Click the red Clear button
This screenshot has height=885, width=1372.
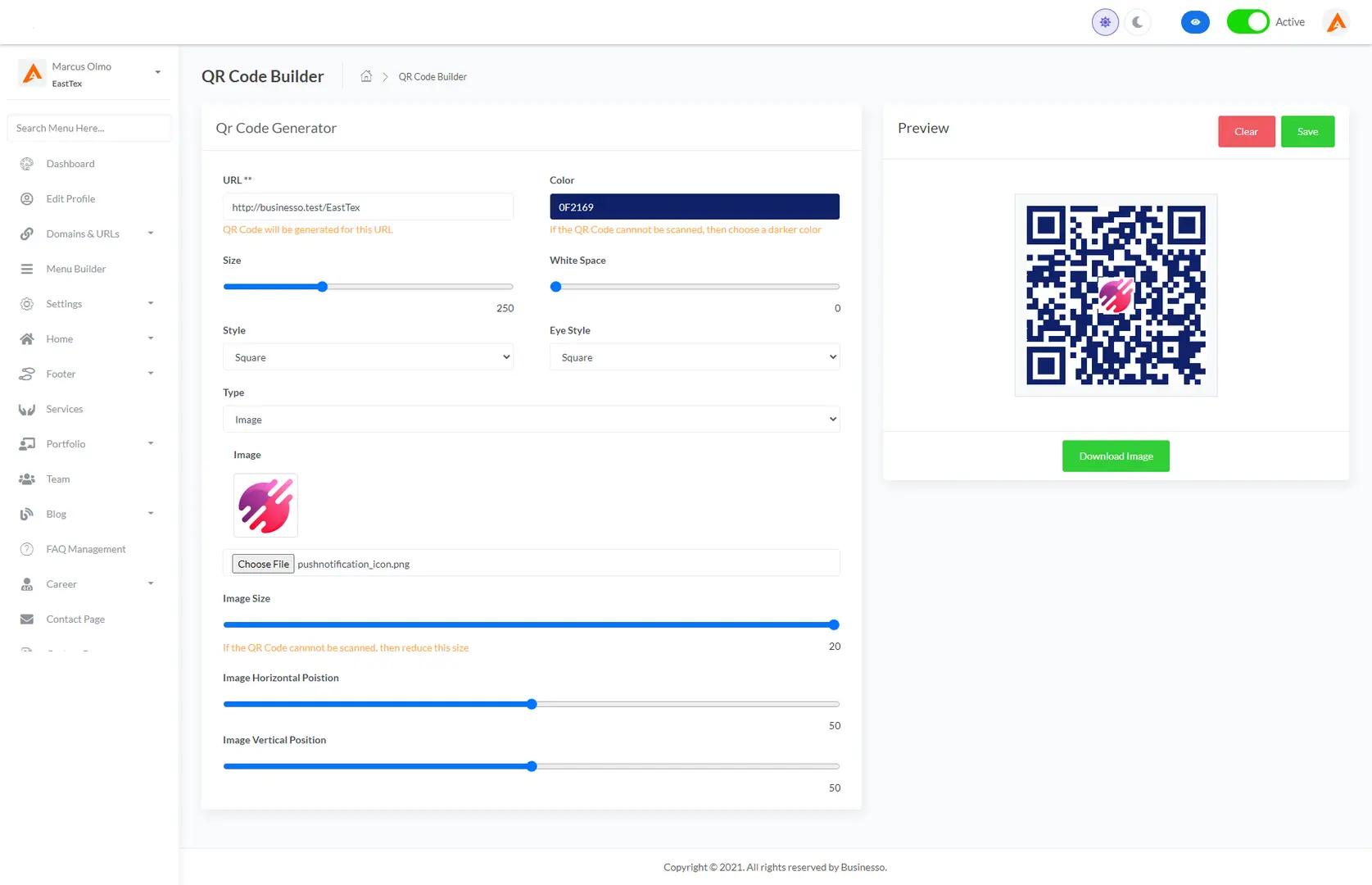click(1246, 132)
